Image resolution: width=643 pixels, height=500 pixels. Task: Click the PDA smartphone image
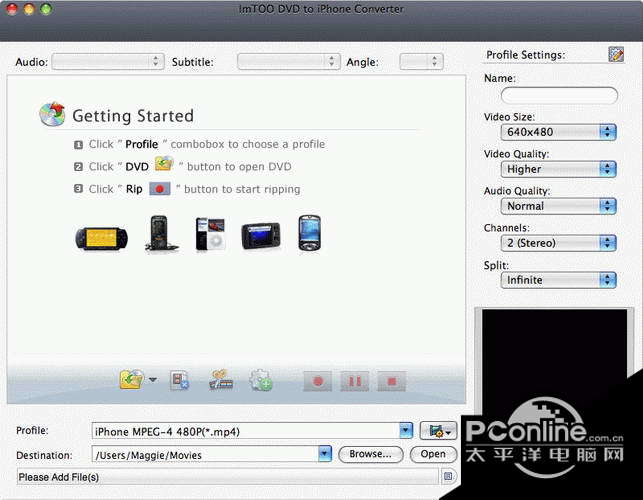click(x=310, y=233)
